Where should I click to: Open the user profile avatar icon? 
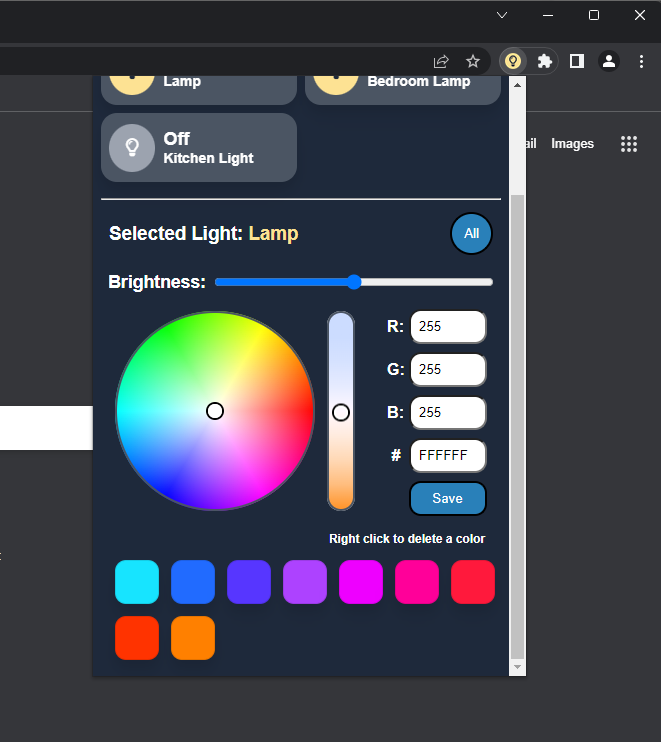click(x=608, y=61)
